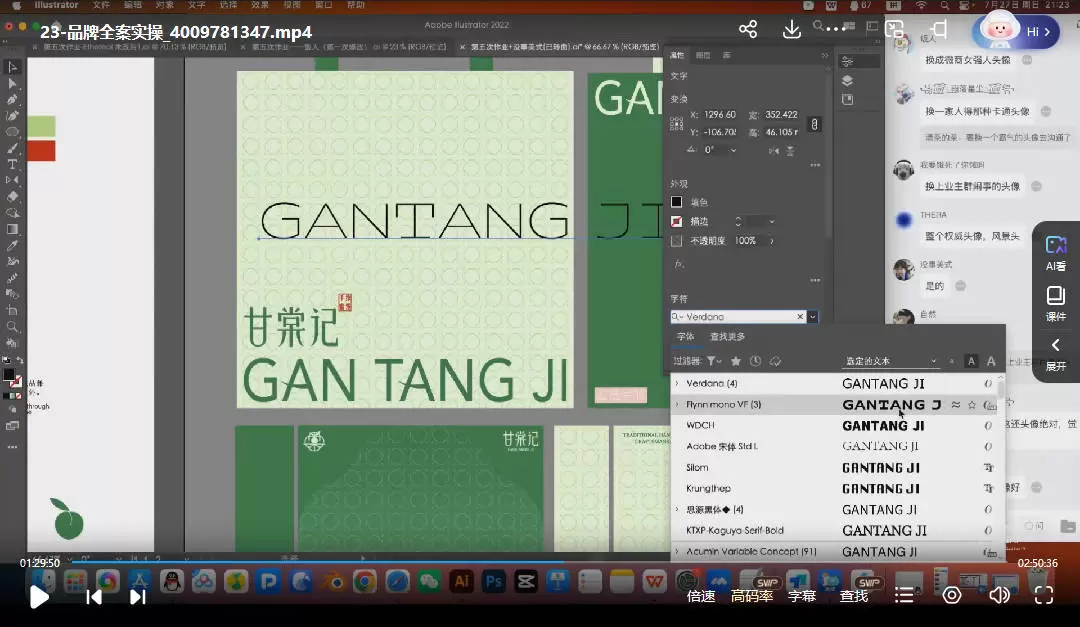The width and height of the screenshot is (1080, 627).
Task: Change video quality via 高码率
Action: (x=752, y=596)
